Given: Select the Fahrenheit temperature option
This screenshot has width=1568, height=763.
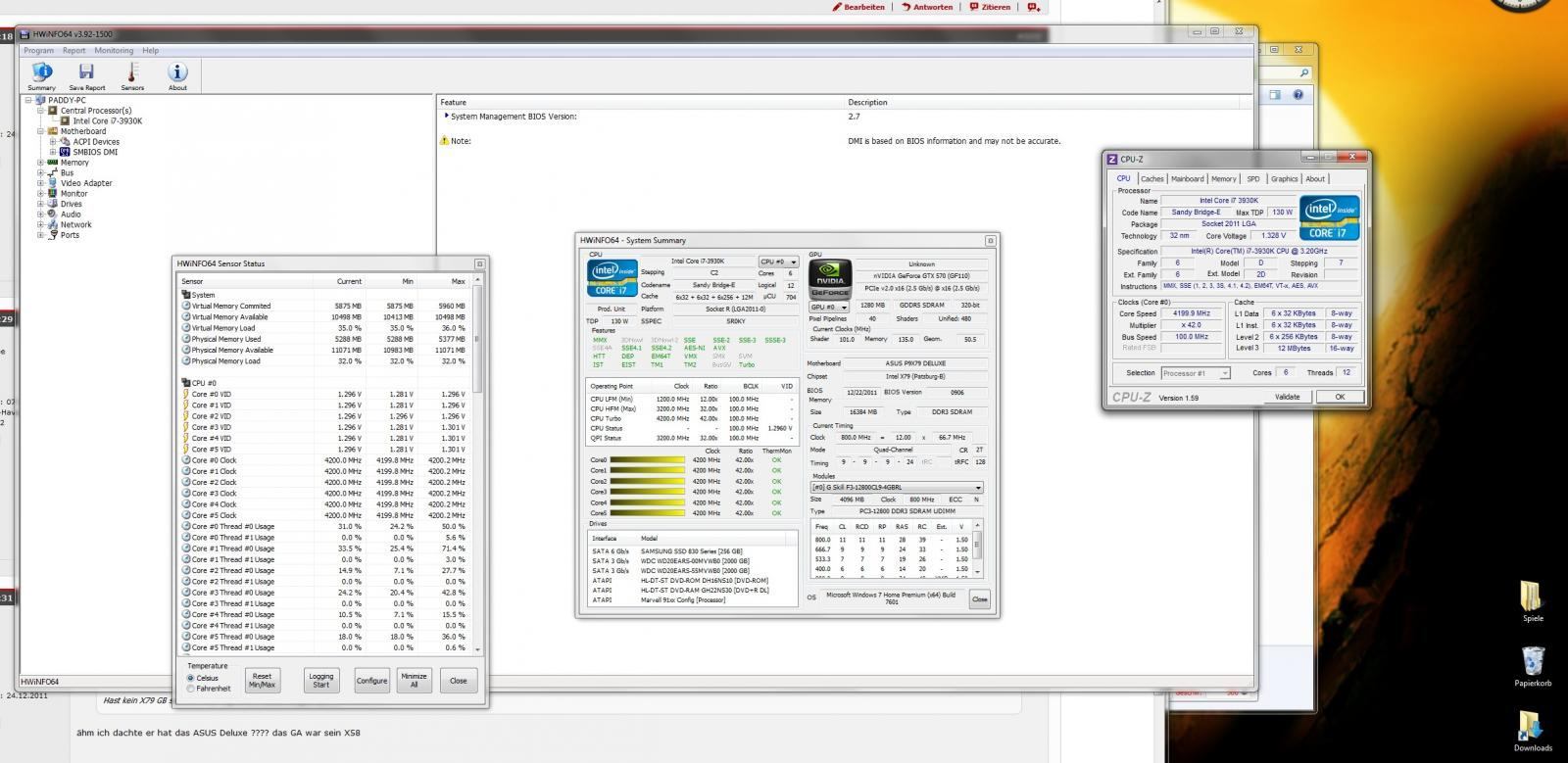Looking at the screenshot, I should [x=190, y=689].
